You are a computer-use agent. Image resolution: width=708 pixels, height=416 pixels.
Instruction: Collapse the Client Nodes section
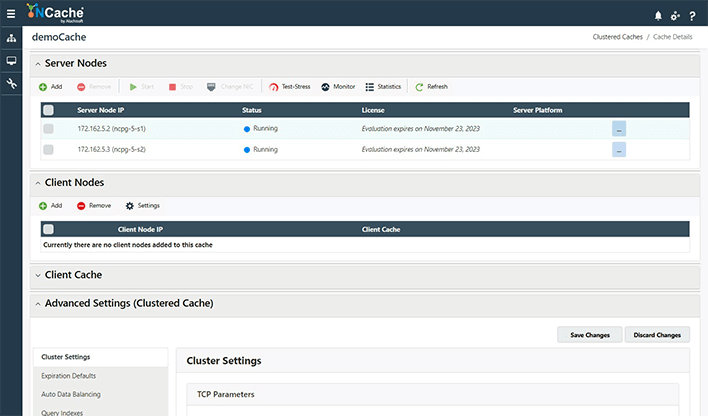point(38,183)
